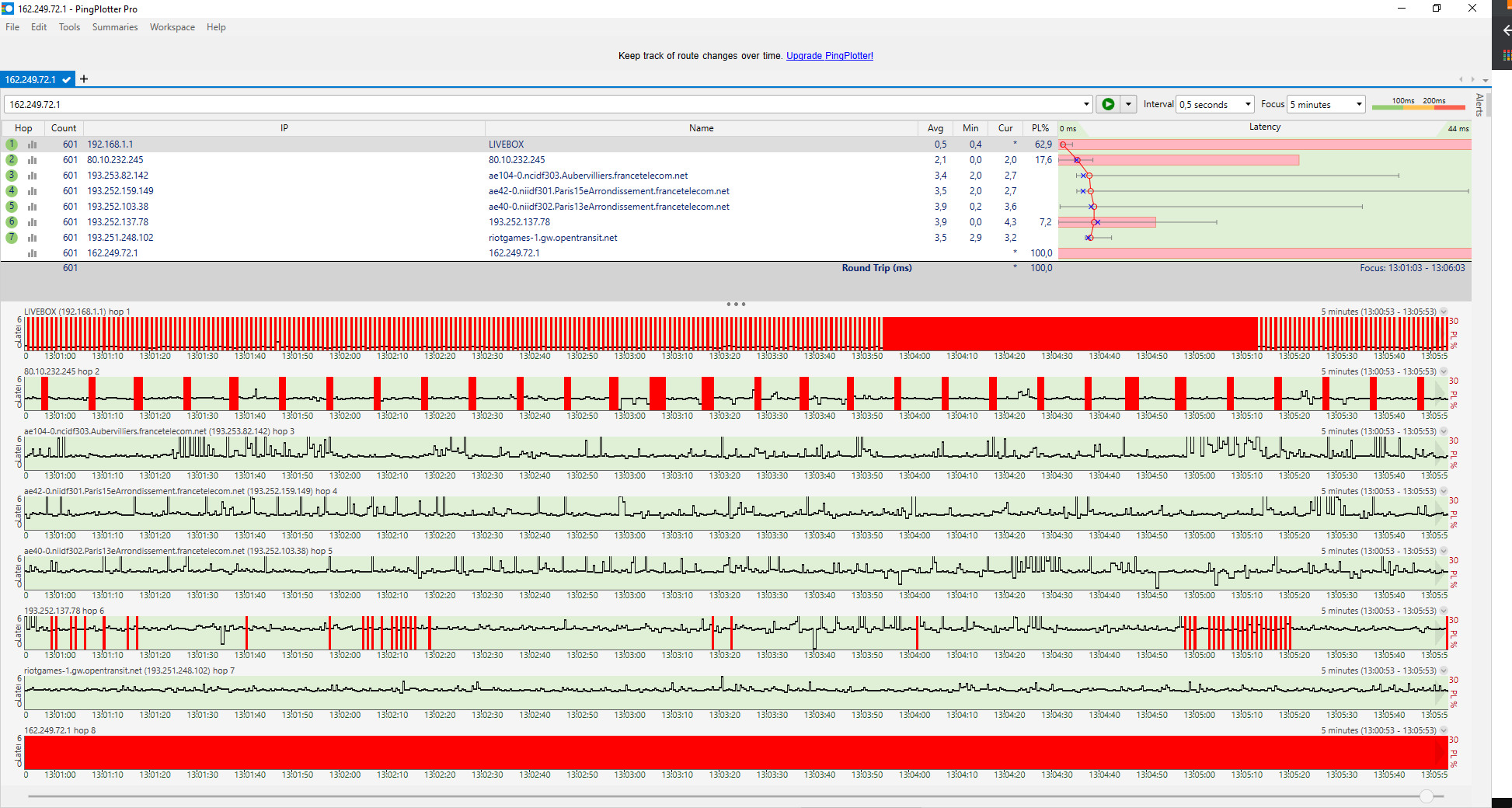Click the graph icon for 193.252.137.78 row

pos(33,222)
